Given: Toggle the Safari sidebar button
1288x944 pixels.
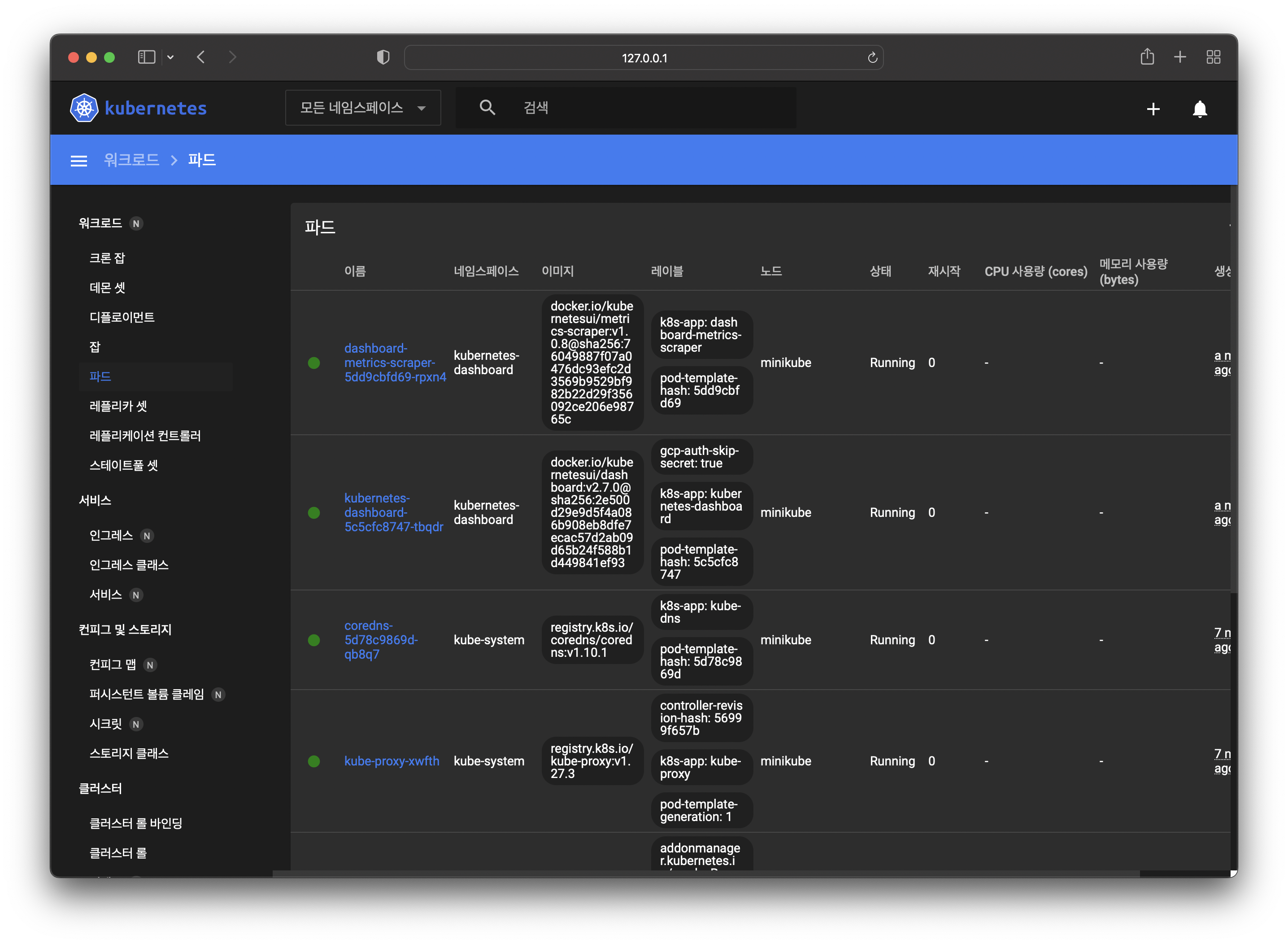Looking at the screenshot, I should (x=146, y=57).
